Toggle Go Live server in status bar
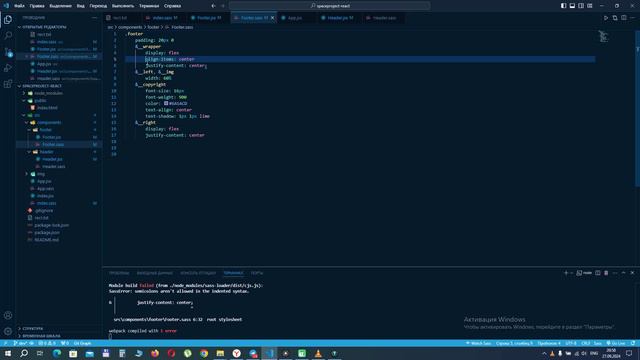The width and height of the screenshot is (640, 360). pyautogui.click(x=616, y=343)
